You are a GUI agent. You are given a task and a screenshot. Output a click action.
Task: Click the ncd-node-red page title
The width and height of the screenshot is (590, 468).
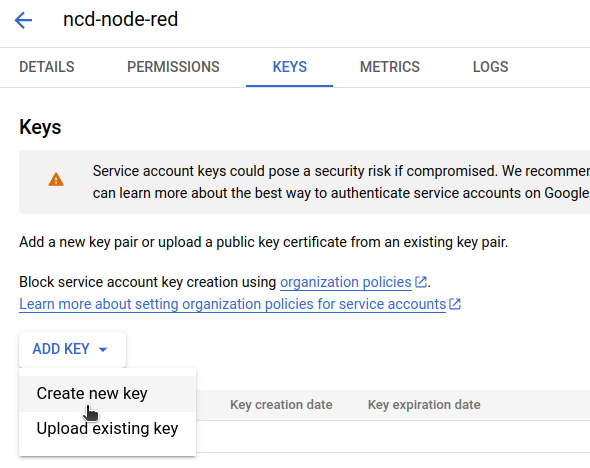(120, 19)
